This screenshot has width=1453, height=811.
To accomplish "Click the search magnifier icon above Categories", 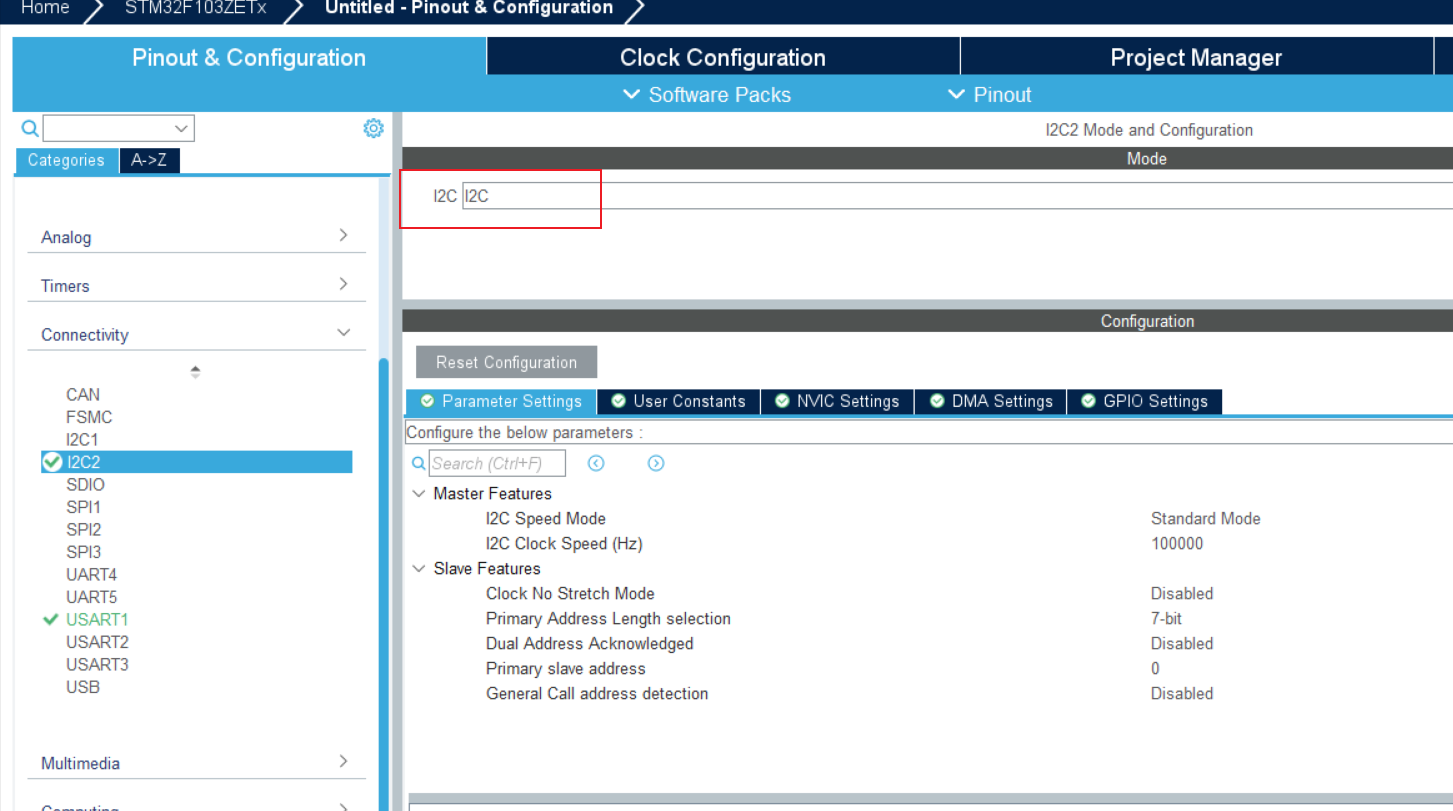I will [30, 128].
